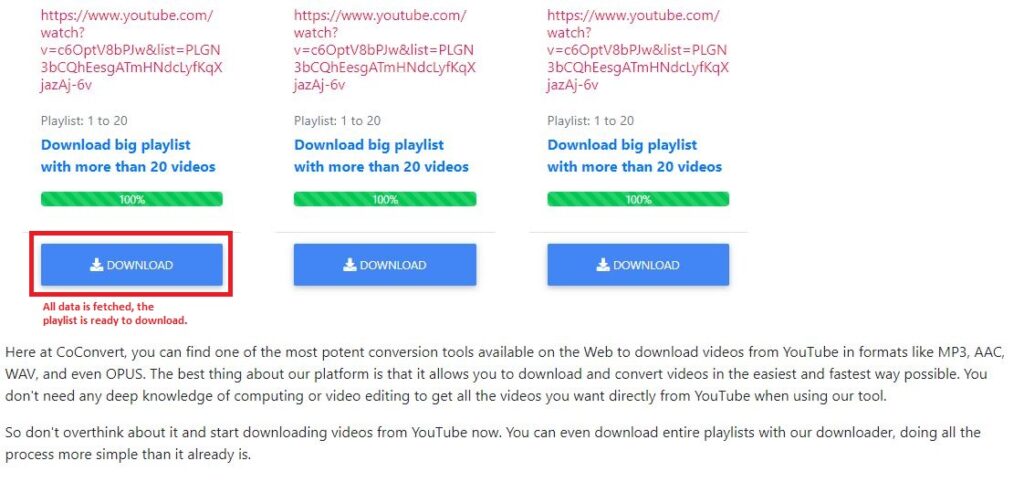Click 'Playlist: 1 to 20' label in the first column
Viewport: 1024px width, 492px height.
[84, 121]
